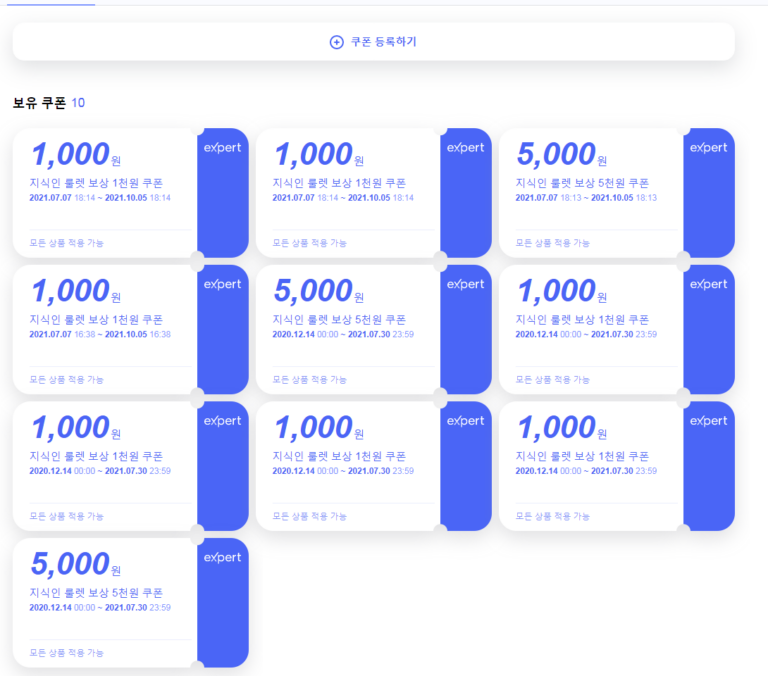The width and height of the screenshot is (768, 676).
Task: Click the 보유 쿠폰 10 heading
Action: [x=48, y=103]
